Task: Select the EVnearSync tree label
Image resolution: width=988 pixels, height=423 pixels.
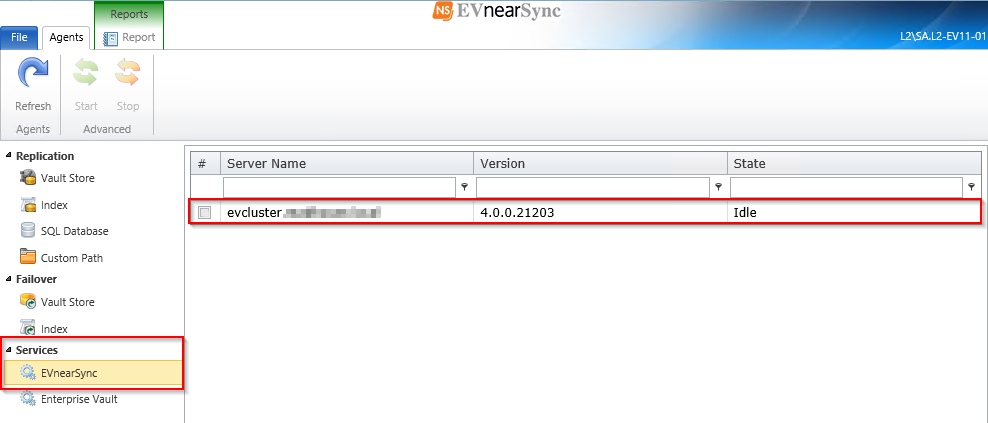Action: coord(69,373)
